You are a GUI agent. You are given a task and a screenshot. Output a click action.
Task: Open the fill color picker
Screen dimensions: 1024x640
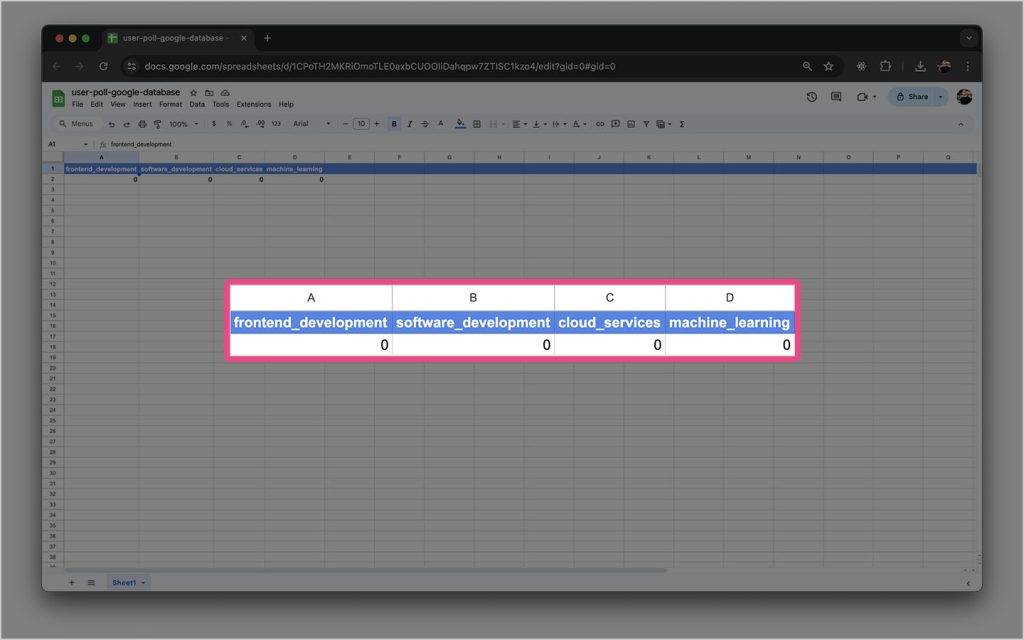click(460, 124)
